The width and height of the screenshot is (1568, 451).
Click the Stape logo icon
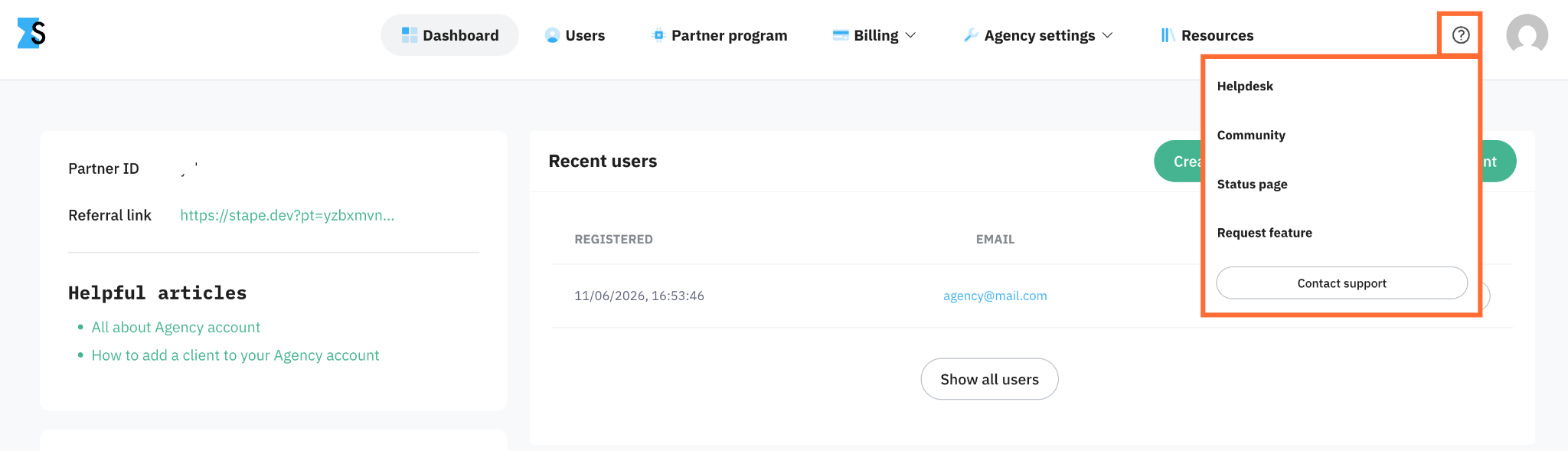(x=31, y=34)
